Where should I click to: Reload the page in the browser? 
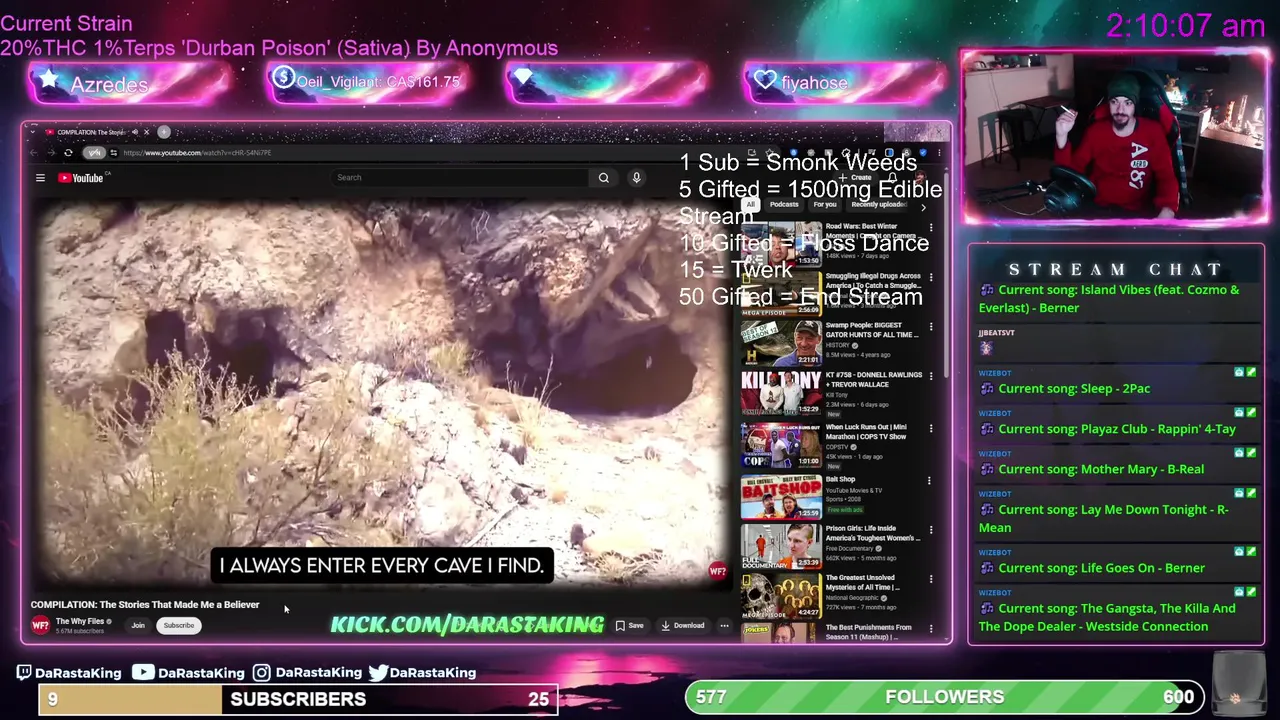coord(68,153)
